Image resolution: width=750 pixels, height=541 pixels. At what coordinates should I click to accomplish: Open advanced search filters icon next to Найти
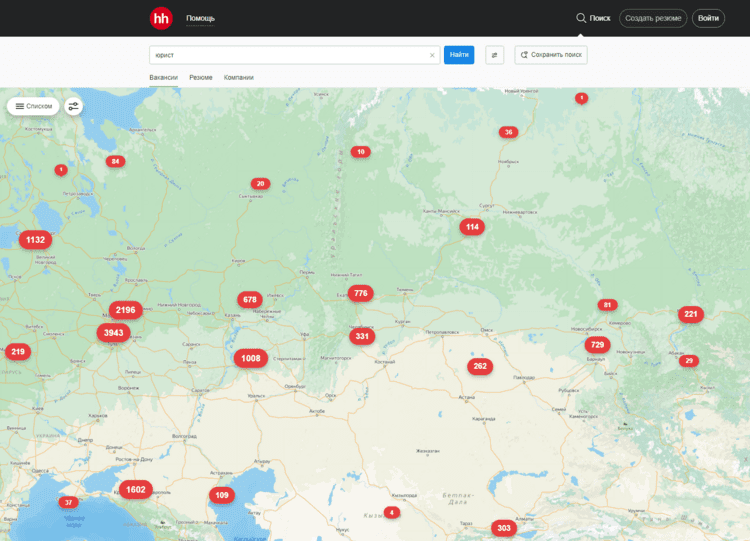494,55
